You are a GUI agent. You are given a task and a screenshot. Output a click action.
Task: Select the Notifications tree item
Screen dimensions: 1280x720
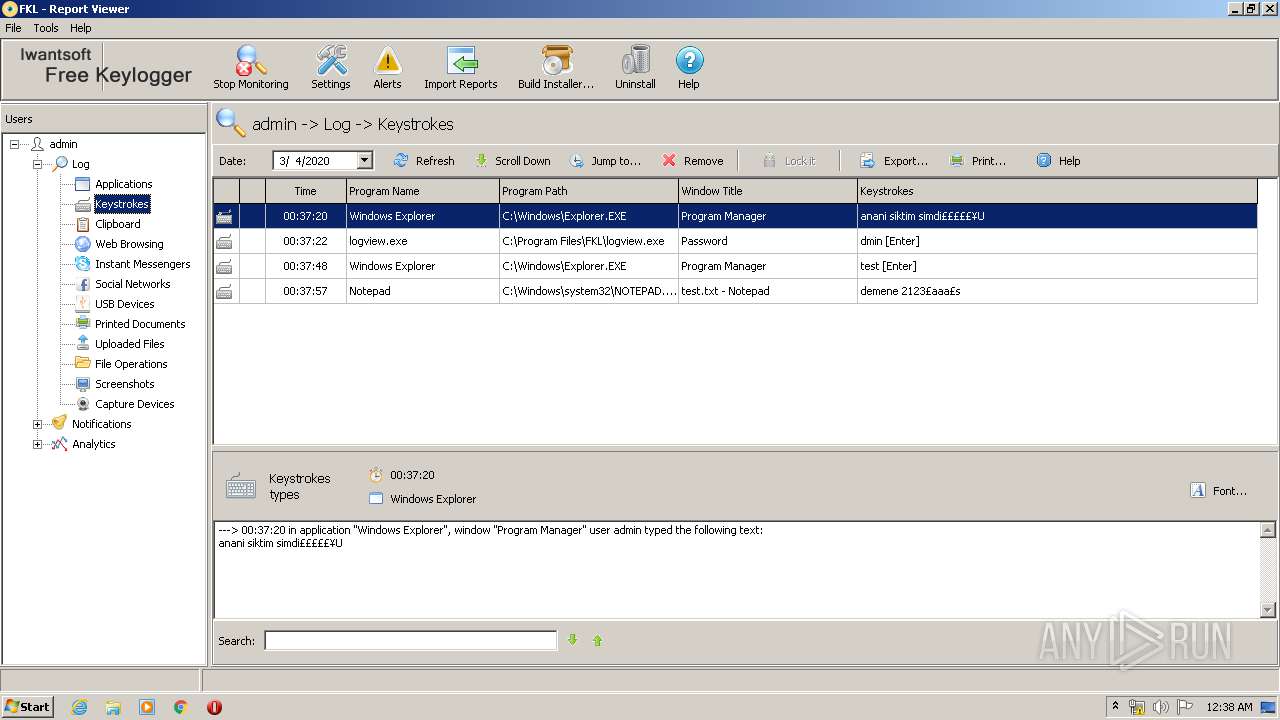[x=101, y=424]
